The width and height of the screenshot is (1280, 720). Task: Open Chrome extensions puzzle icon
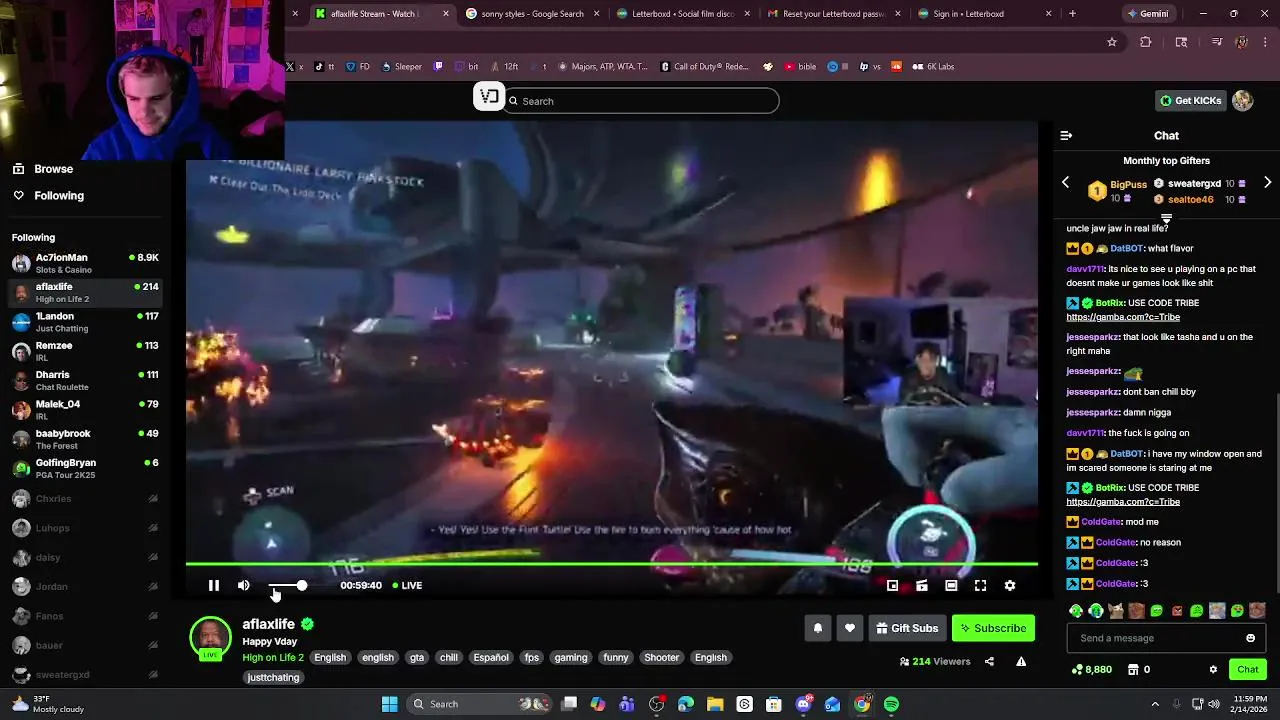1146,42
